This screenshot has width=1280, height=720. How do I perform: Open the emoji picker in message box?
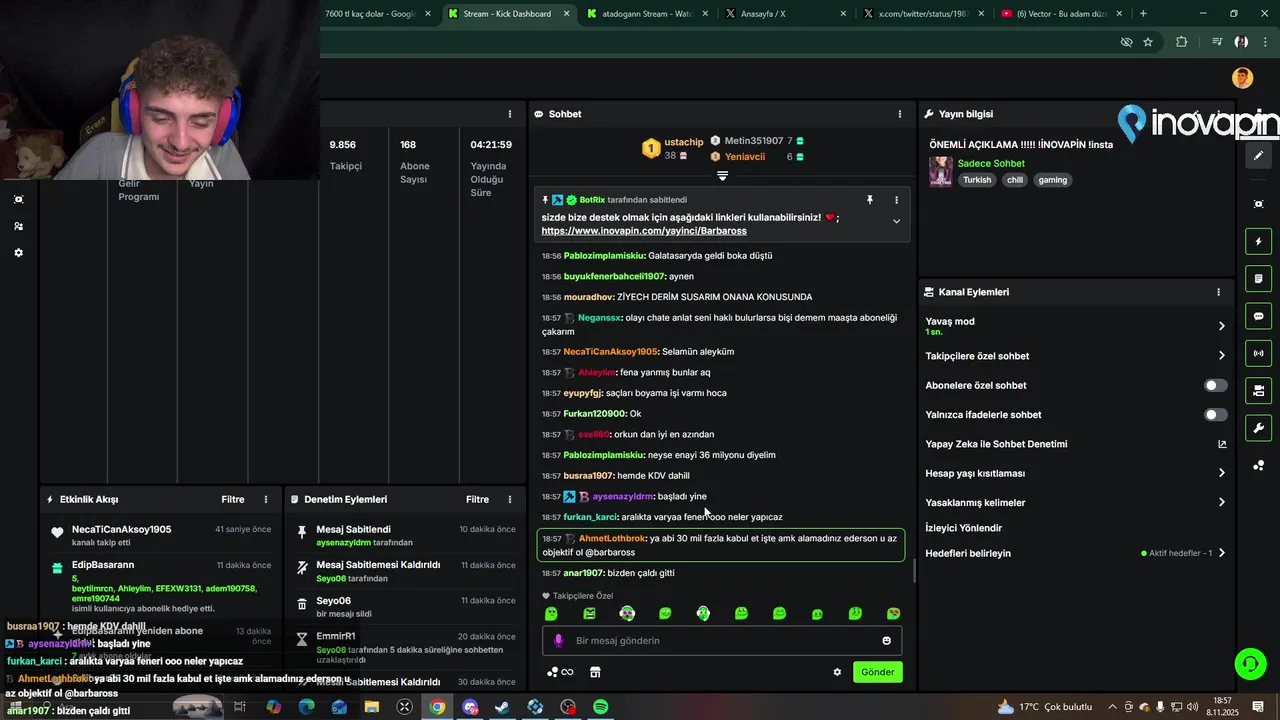[886, 641]
